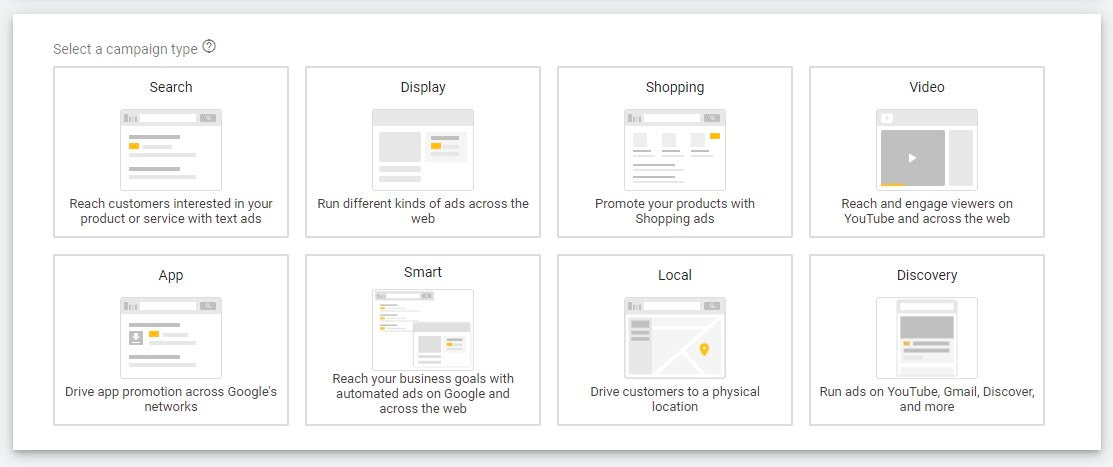Viewport: 1113px width, 467px height.
Task: Click the App campaign download illustration
Action: 171,337
